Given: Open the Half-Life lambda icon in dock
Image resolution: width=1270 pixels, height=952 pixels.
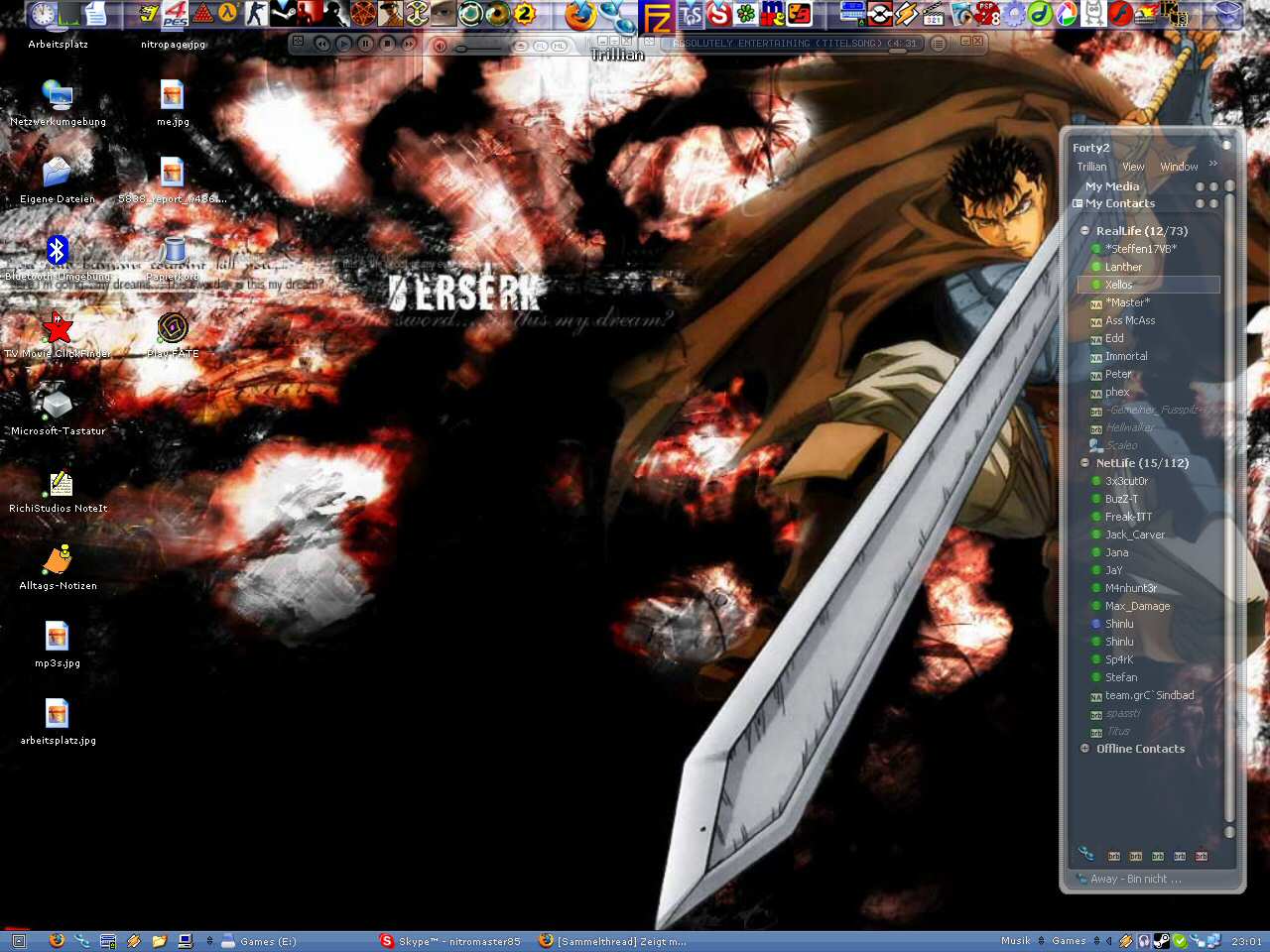Looking at the screenshot, I should pyautogui.click(x=228, y=13).
